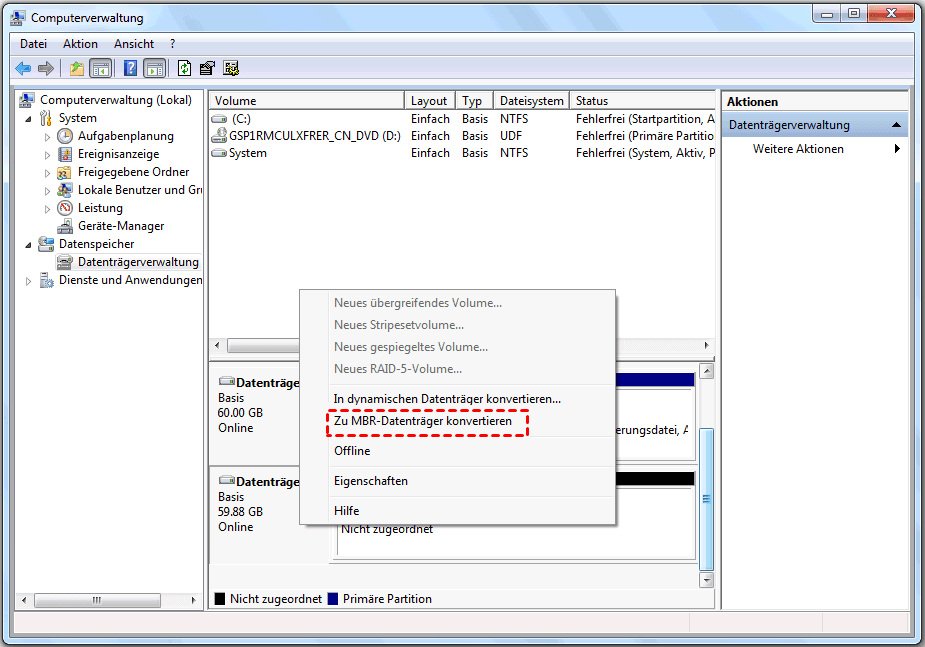Image resolution: width=925 pixels, height=647 pixels.
Task: Click the Up one level folder icon
Action: click(x=77, y=68)
